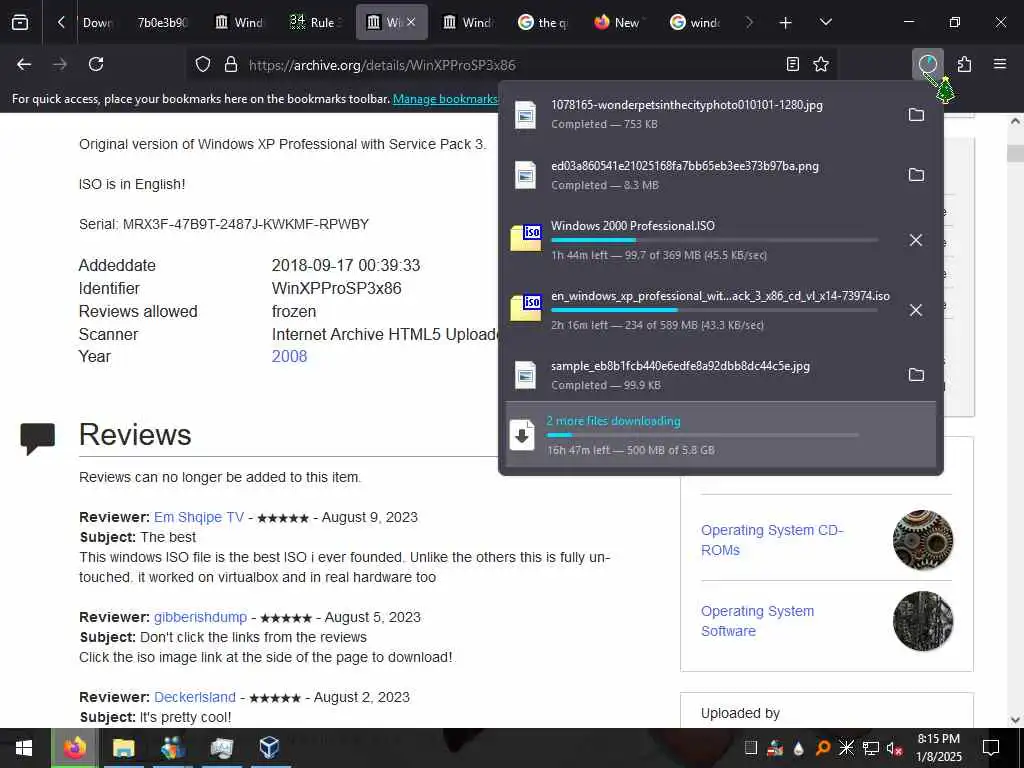Show wonderpetsinthecityphoto jpg in folder
The height and width of the screenshot is (768, 1024).
pyautogui.click(x=916, y=114)
